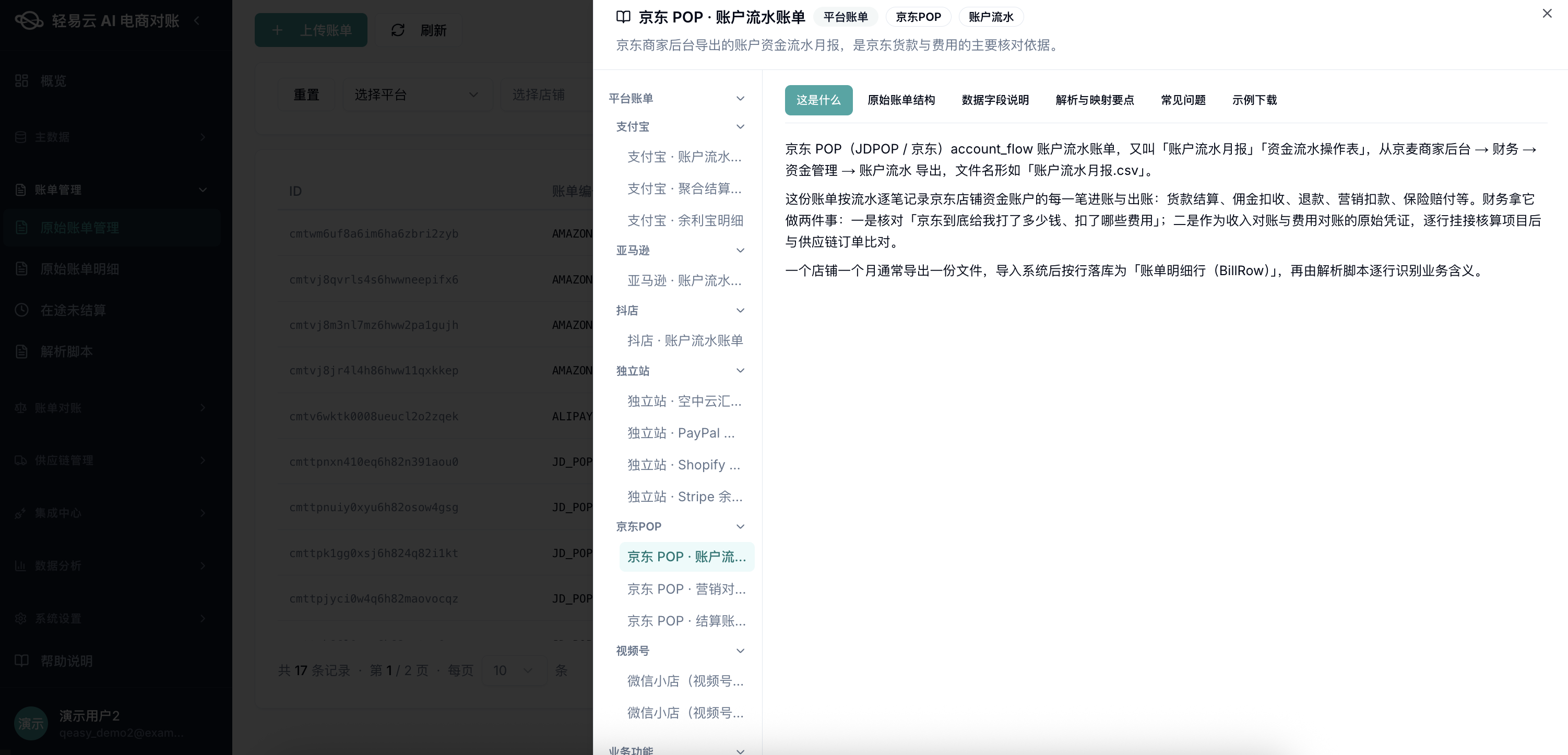
Task: Click the 京东POP tag in header
Action: pos(918,17)
